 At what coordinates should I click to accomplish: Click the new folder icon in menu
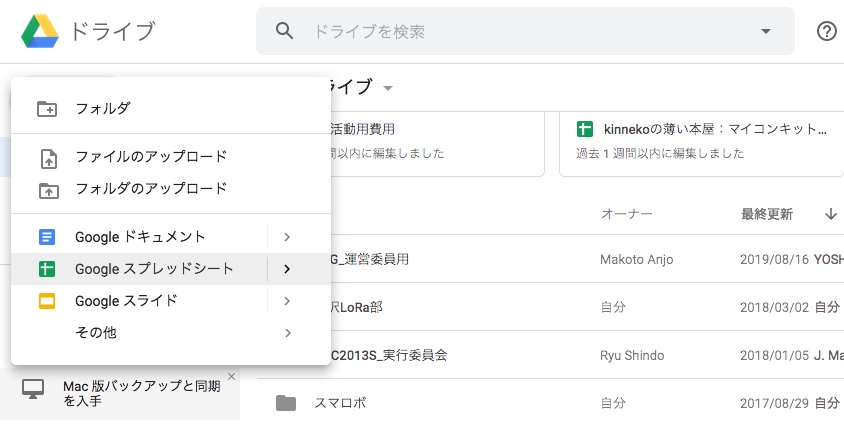pyautogui.click(x=47, y=109)
